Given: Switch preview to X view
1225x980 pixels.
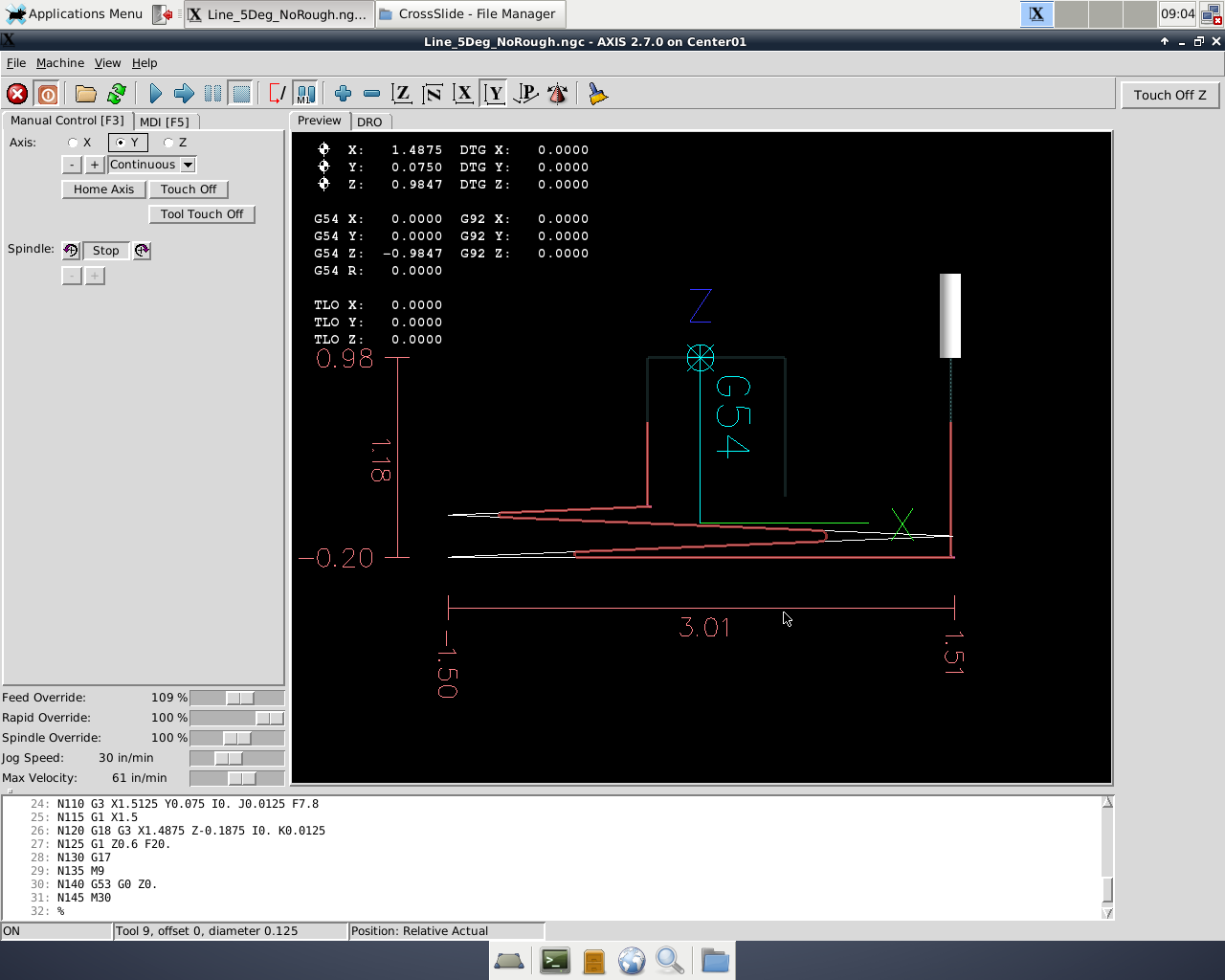Looking at the screenshot, I should [x=463, y=93].
